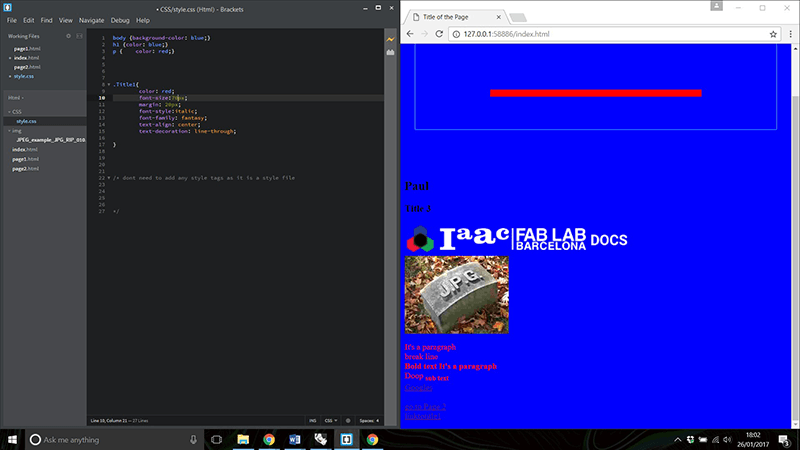Click the volume icon in system tray

[x=727, y=439]
